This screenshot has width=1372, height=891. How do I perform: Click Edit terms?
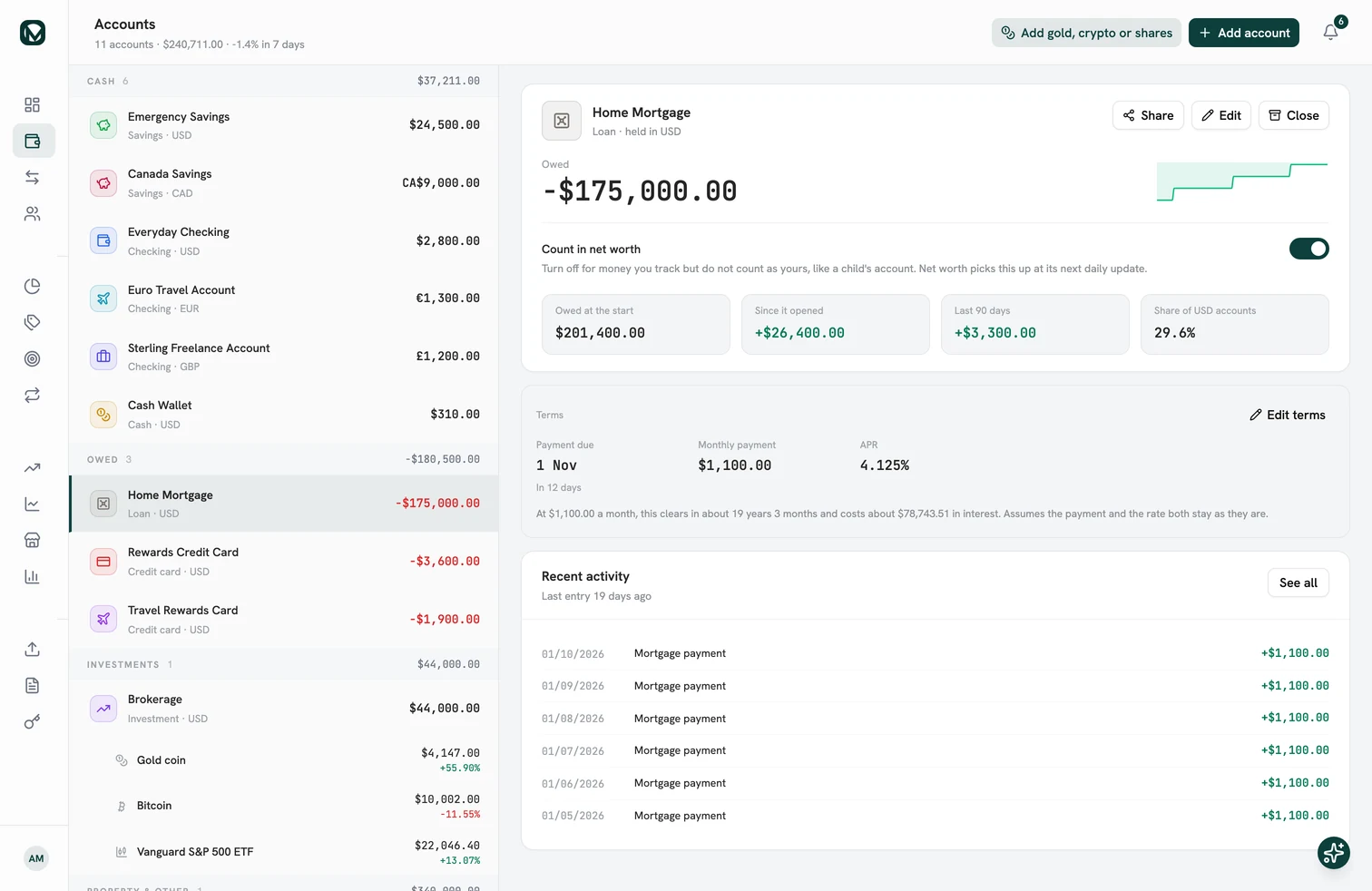click(x=1288, y=415)
